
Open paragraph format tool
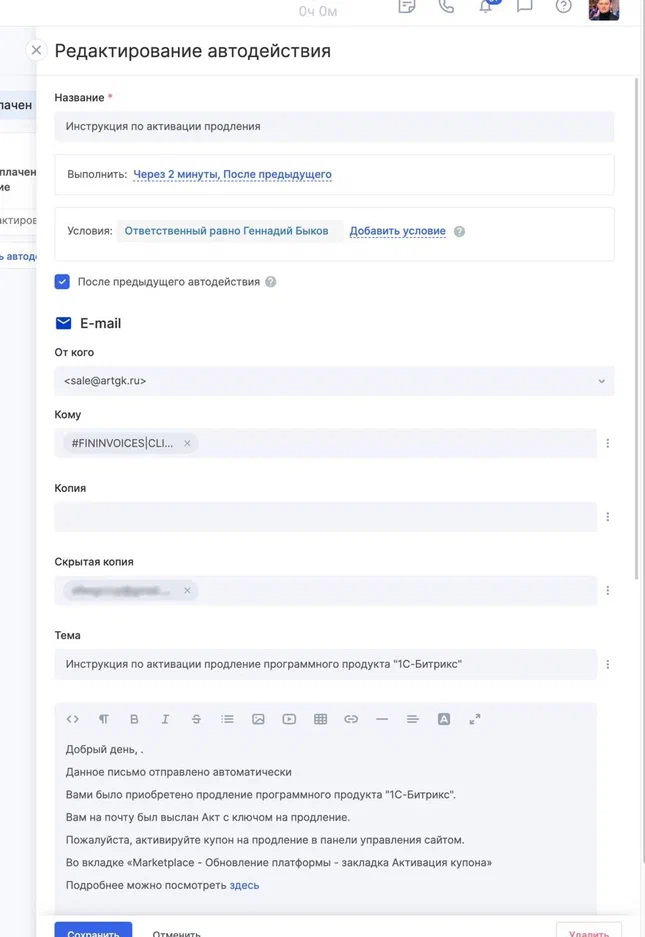point(103,719)
